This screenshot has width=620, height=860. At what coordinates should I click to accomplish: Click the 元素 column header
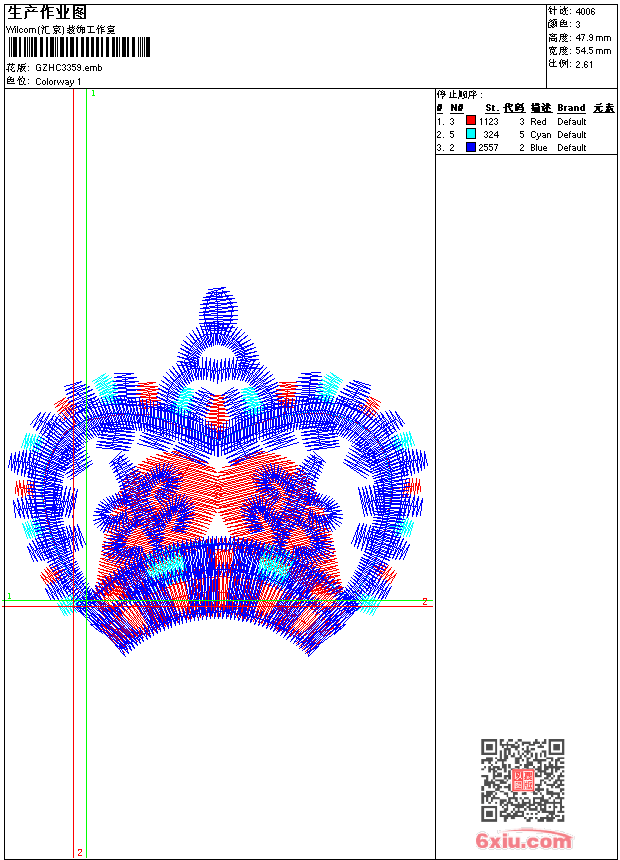point(604,108)
